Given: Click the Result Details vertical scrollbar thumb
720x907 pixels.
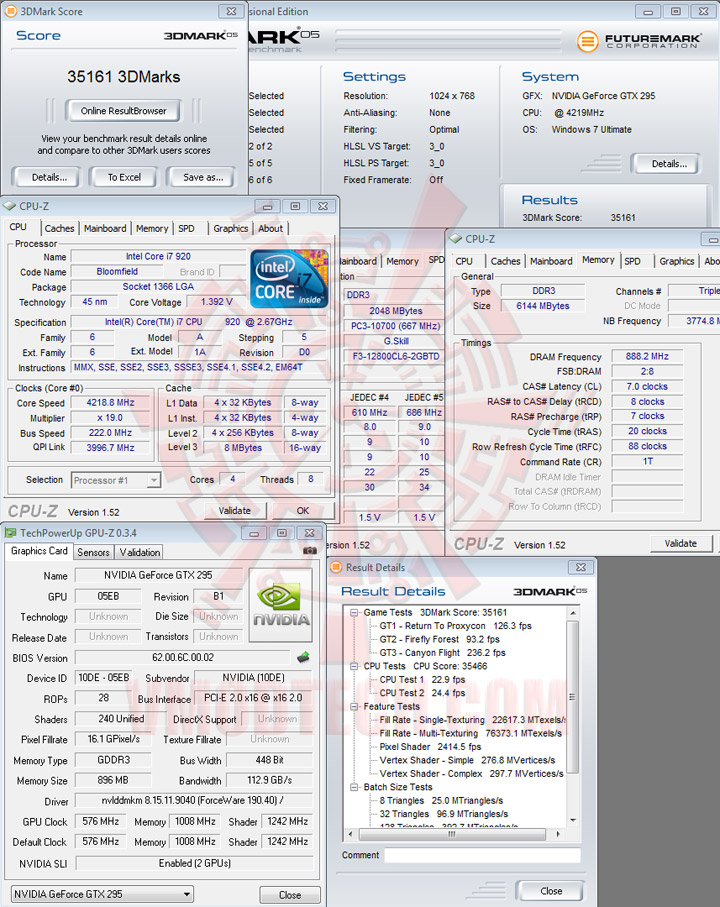Looking at the screenshot, I should 572,697.
